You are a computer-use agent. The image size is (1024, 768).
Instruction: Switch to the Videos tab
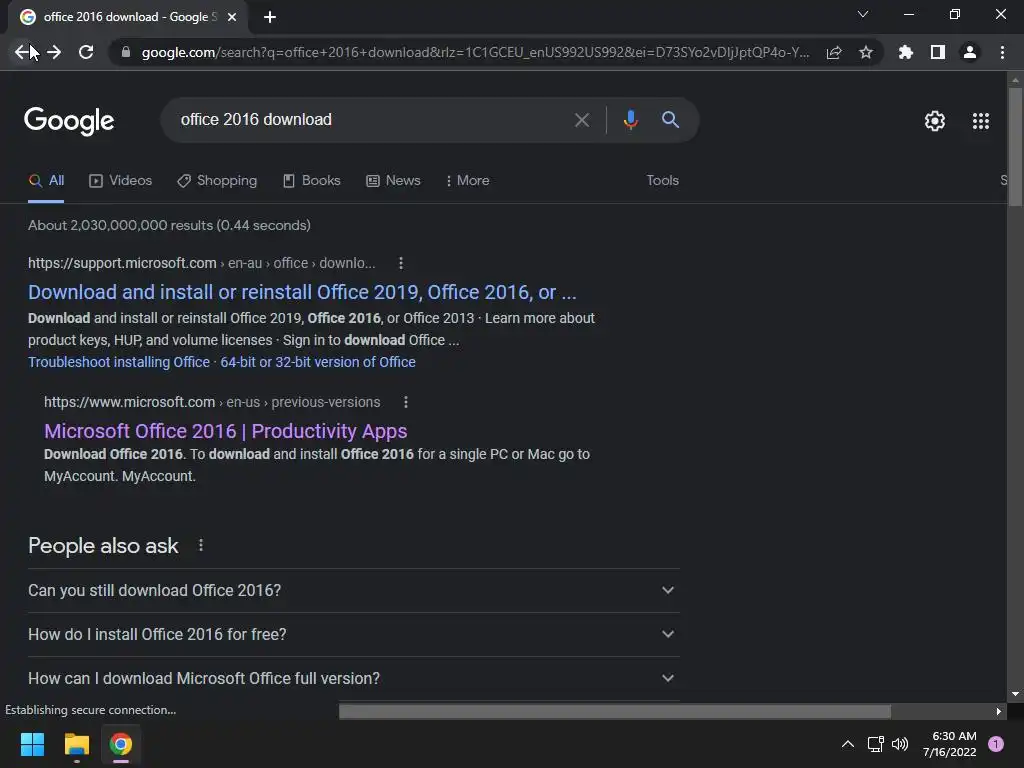(x=121, y=181)
